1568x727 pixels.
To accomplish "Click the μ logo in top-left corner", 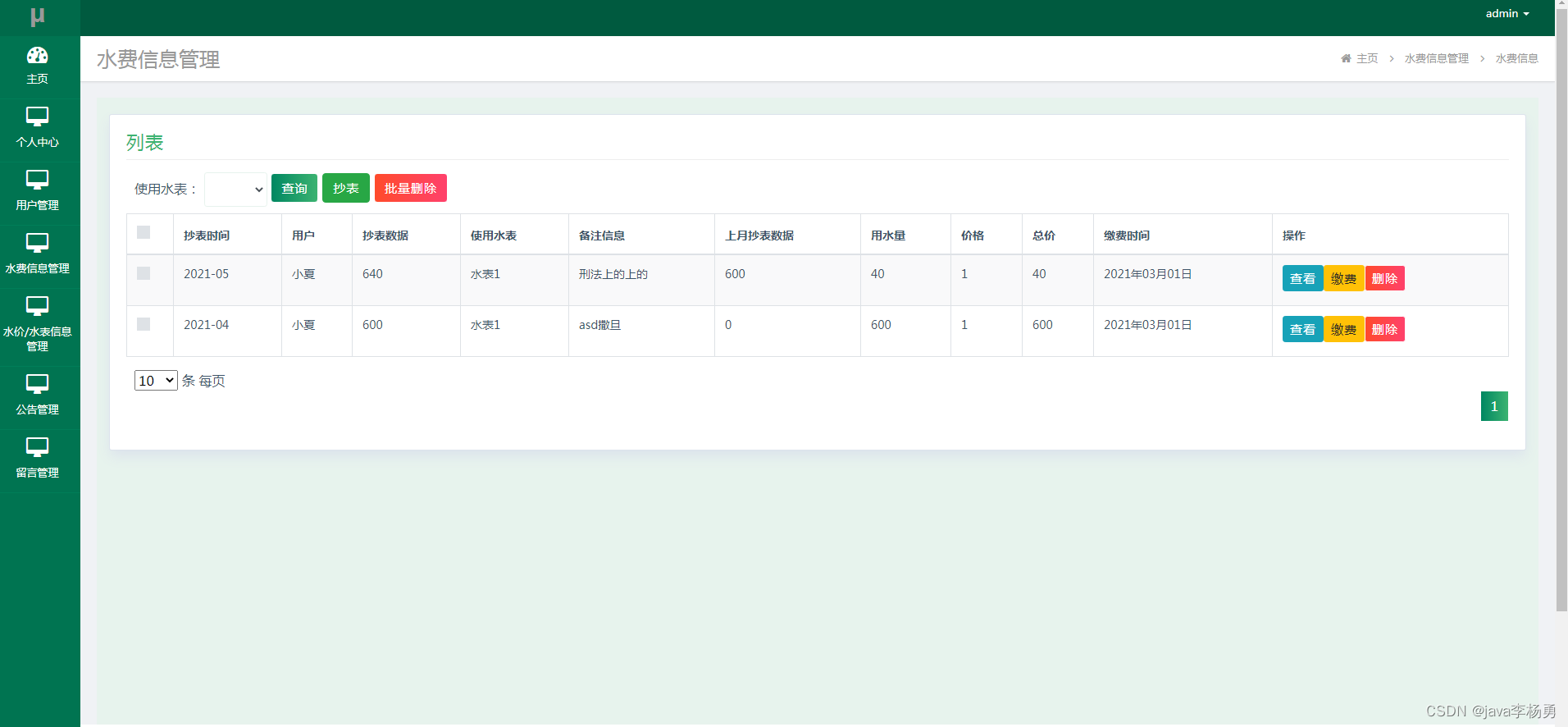I will pyautogui.click(x=38, y=16).
